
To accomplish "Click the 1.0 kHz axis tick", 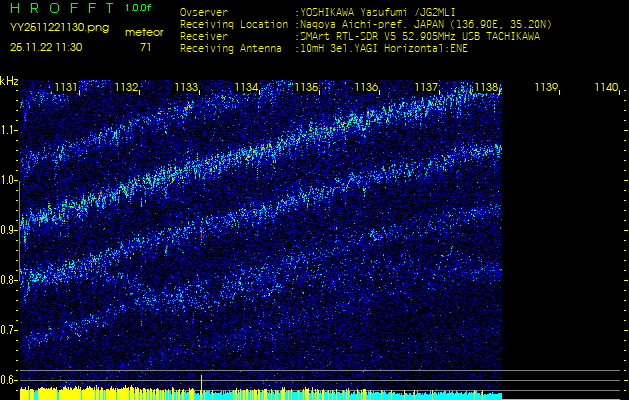I will tap(9, 180).
